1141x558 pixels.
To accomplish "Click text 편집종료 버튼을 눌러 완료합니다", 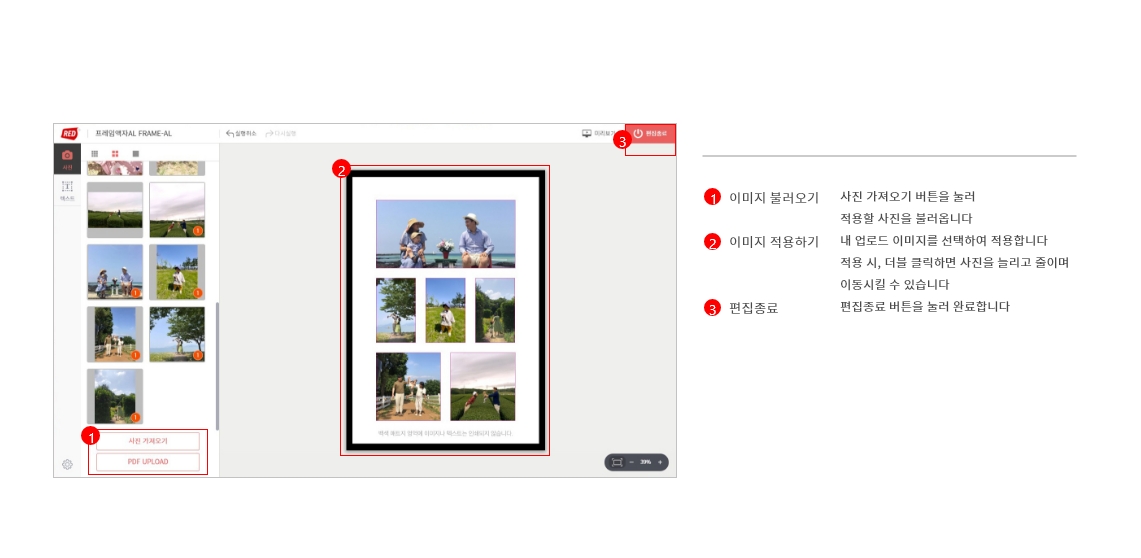I will coord(924,306).
